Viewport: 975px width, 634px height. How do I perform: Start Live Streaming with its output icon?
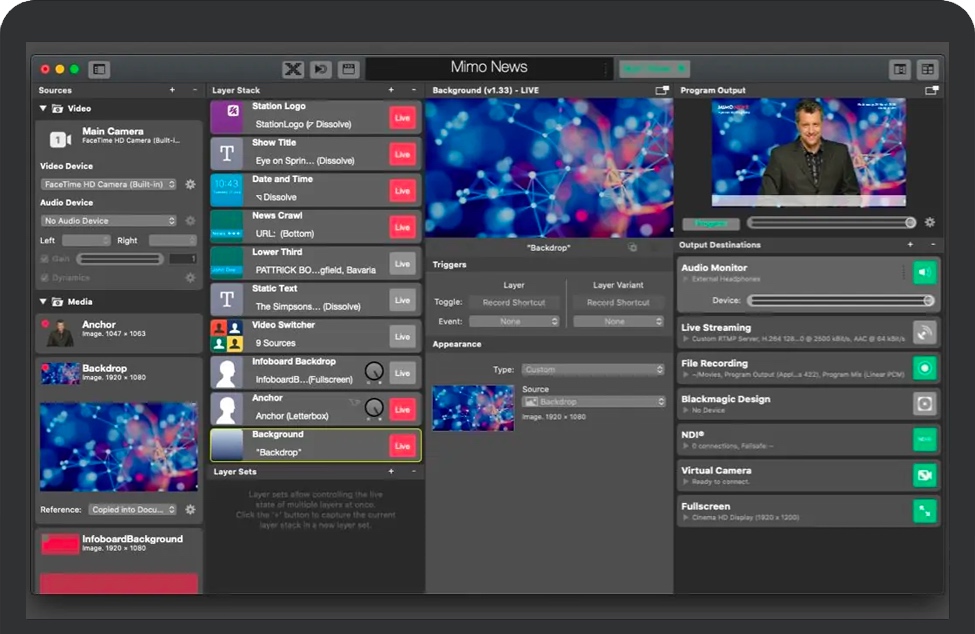[924, 332]
